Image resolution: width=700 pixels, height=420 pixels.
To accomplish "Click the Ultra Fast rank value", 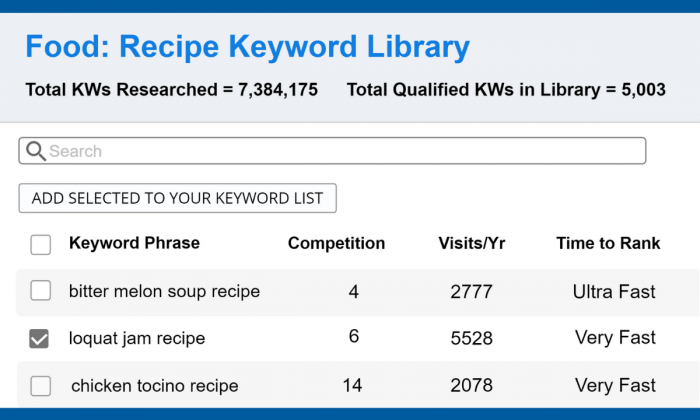I will pos(614,292).
